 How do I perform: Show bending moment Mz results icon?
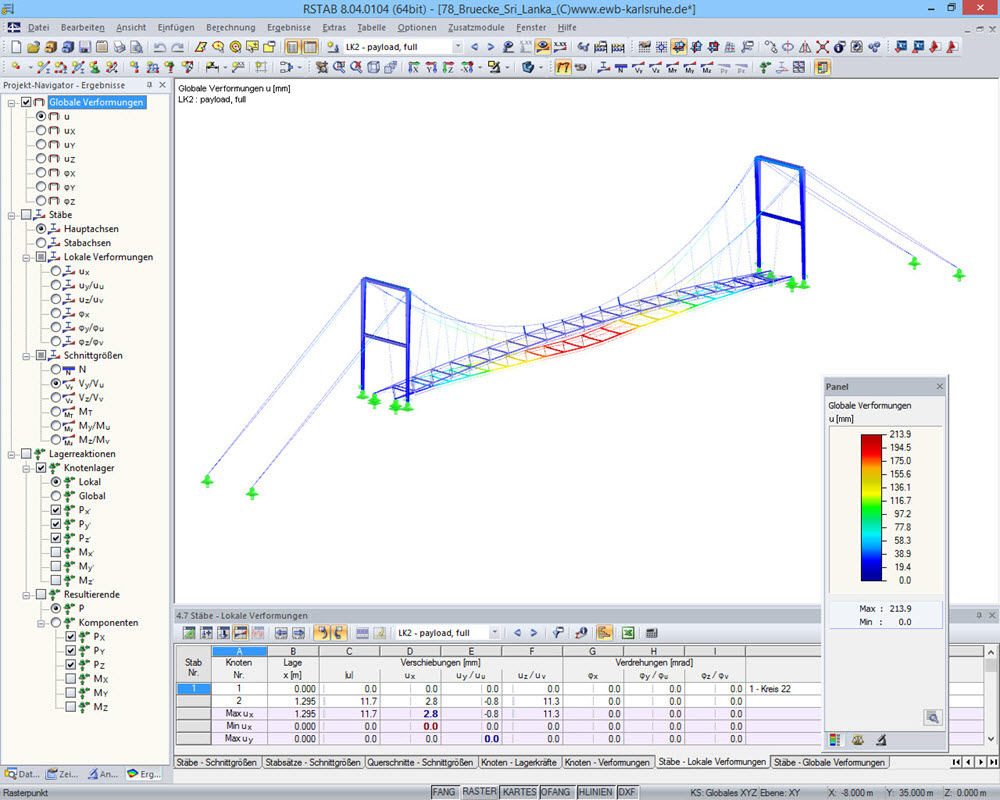pos(707,68)
